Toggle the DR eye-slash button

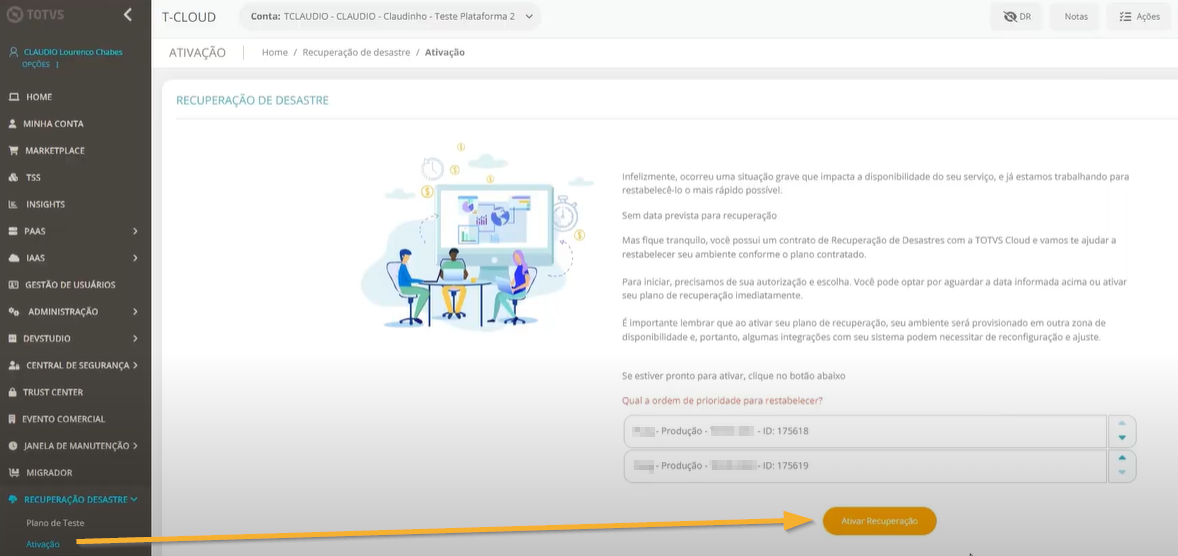(1017, 17)
